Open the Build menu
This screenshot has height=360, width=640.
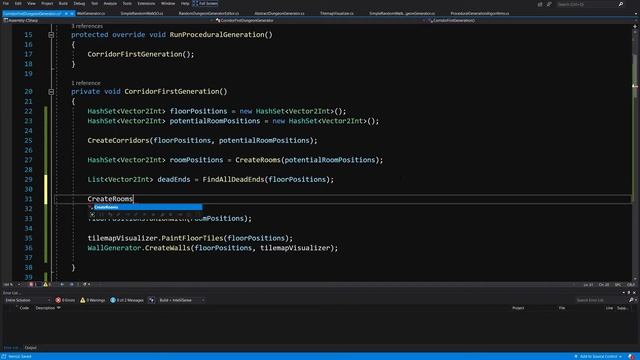coord(63,3)
